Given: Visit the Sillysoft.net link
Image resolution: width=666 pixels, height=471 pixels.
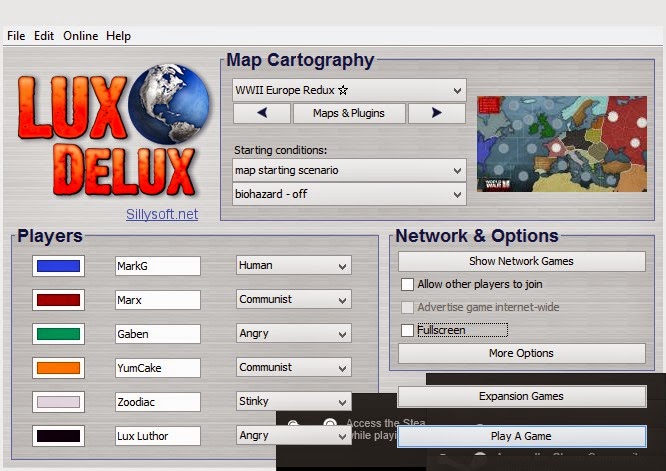Looking at the screenshot, I should point(162,214).
